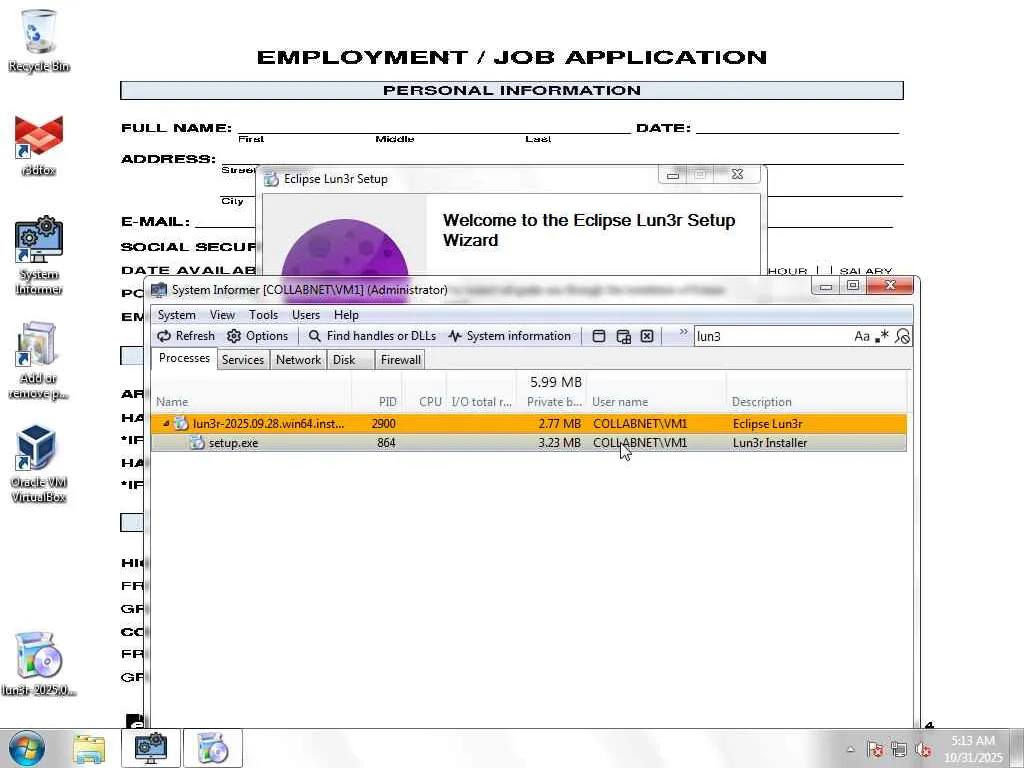Open the System menu
This screenshot has height=768, width=1024.
176,315
